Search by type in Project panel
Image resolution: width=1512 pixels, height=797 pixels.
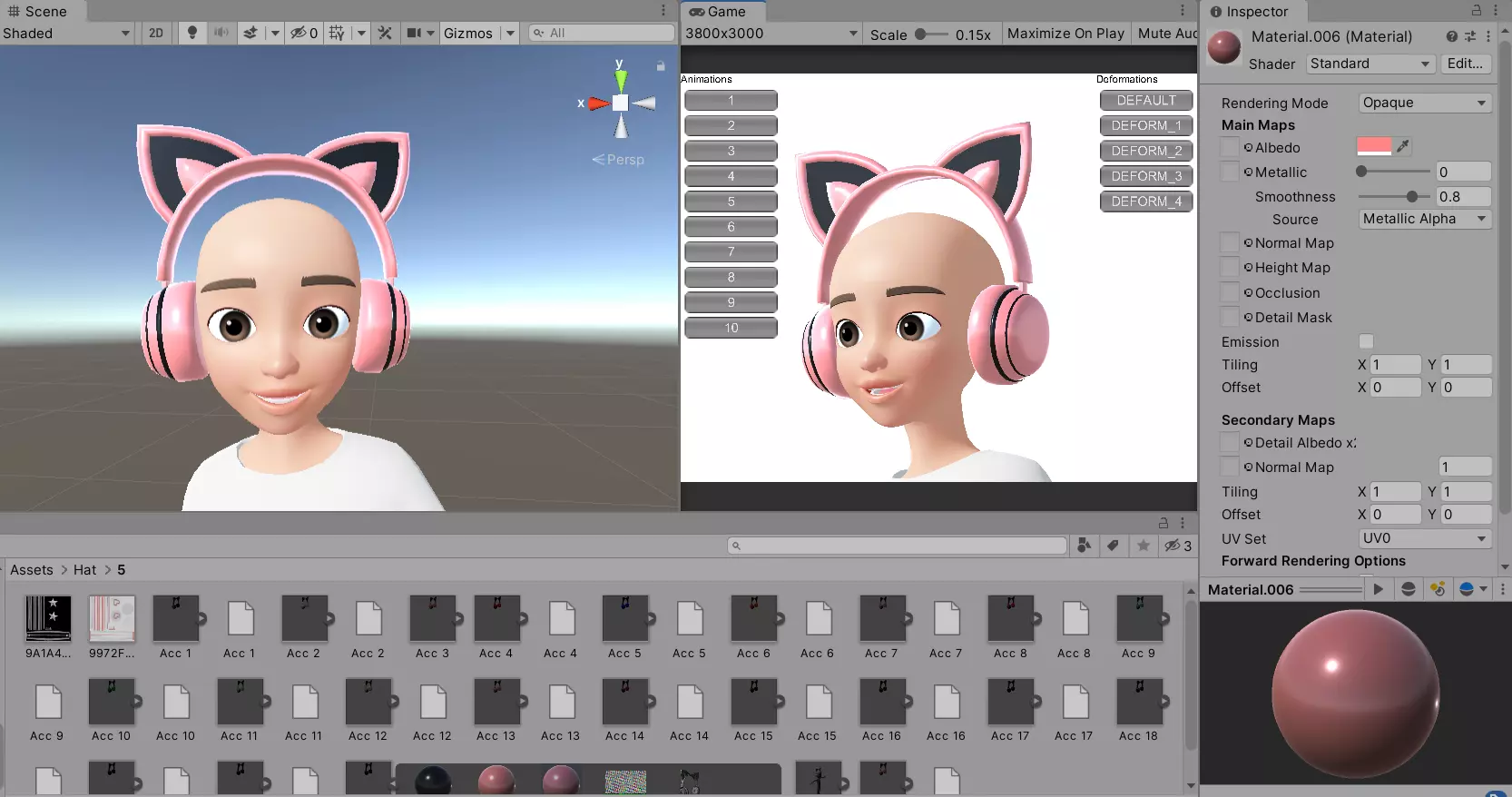point(1084,546)
